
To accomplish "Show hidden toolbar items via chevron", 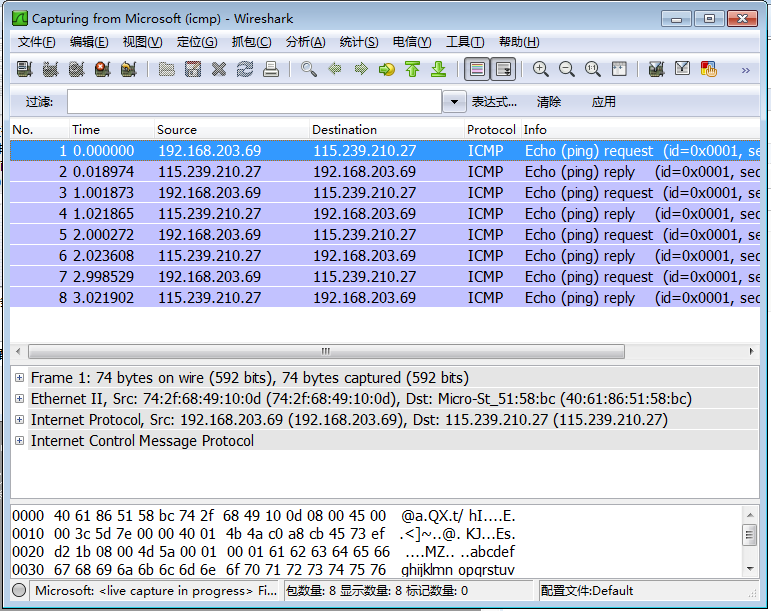I will pos(745,70).
